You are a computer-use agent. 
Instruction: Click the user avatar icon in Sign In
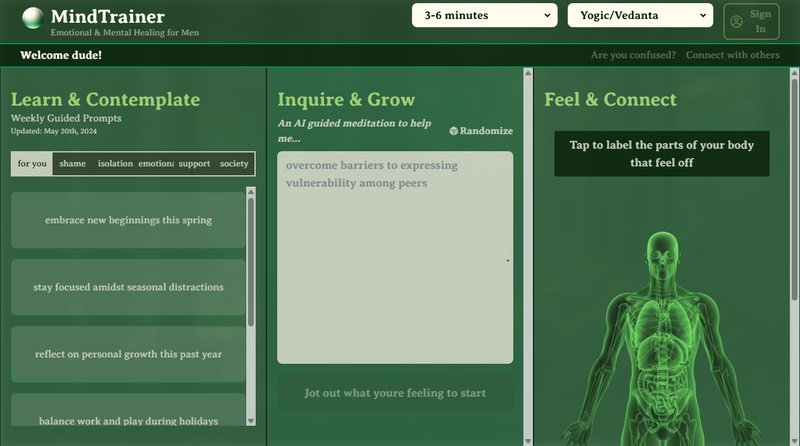737,21
